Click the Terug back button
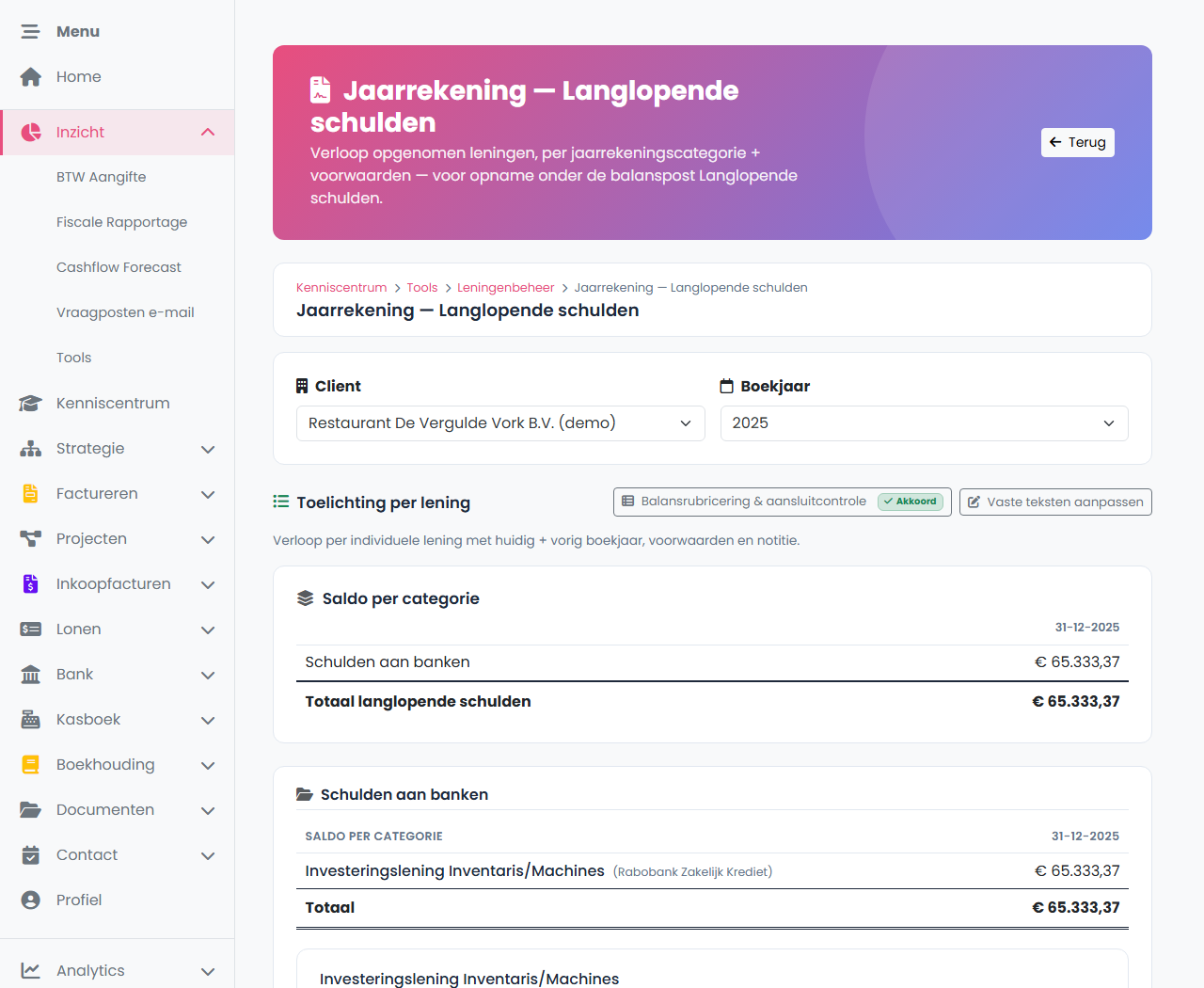This screenshot has width=1204, height=988. tap(1078, 143)
